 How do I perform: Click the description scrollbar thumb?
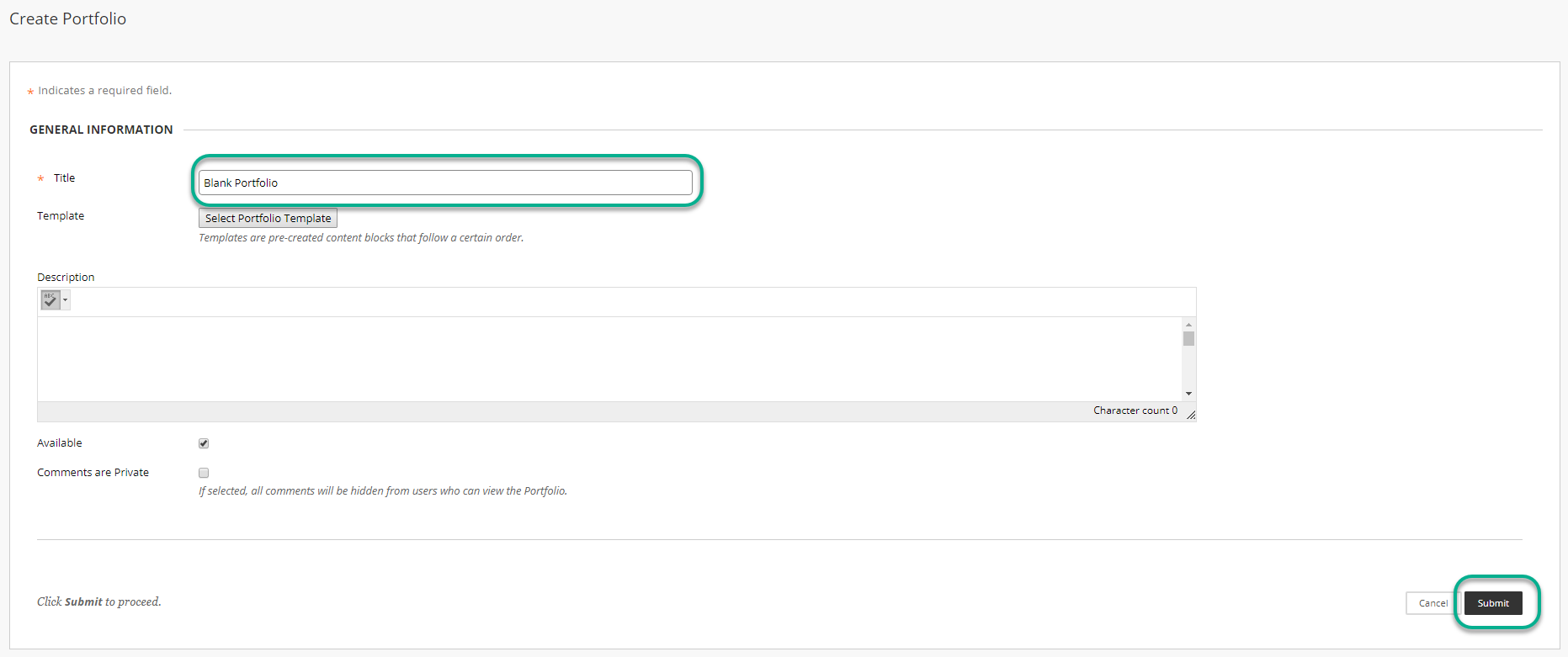tap(1188, 339)
